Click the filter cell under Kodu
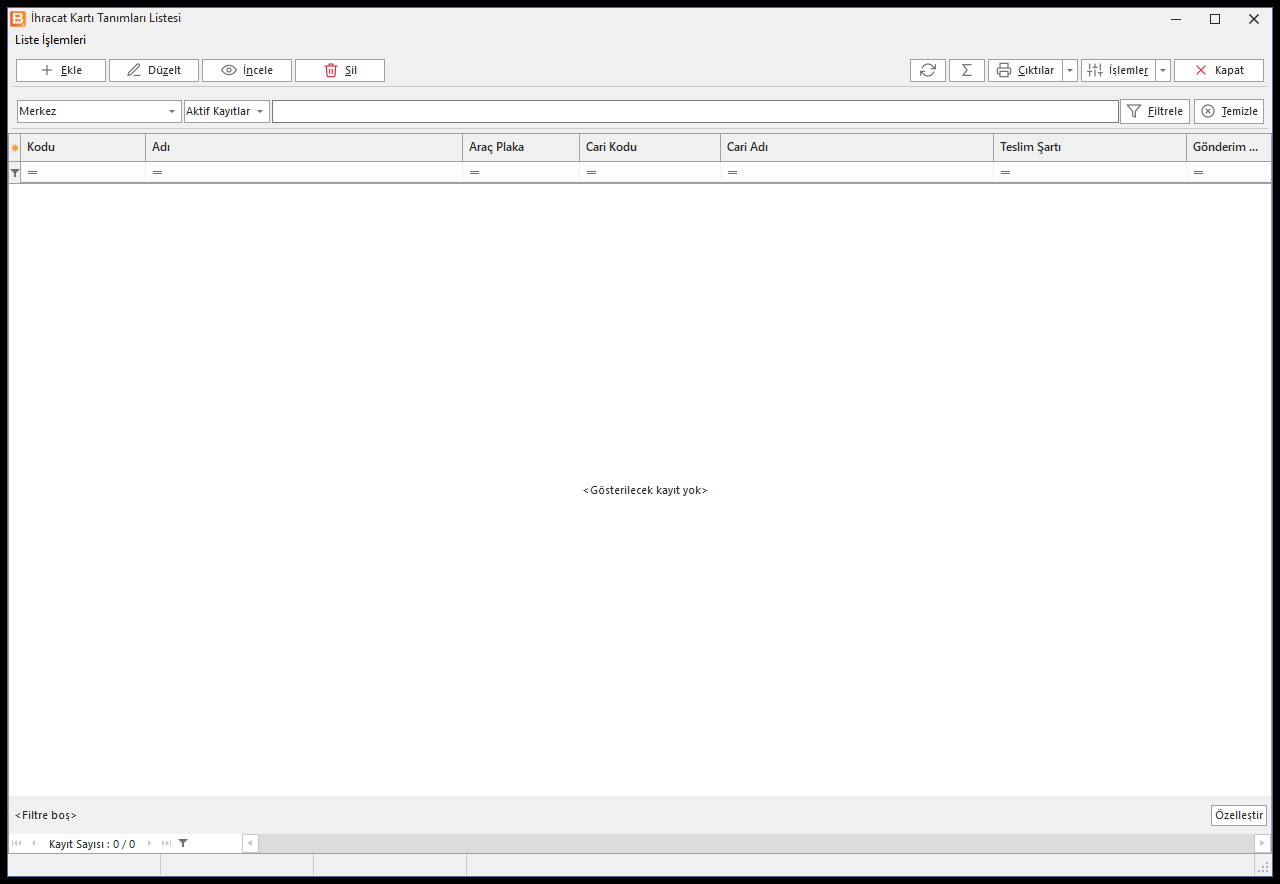 pyautogui.click(x=83, y=173)
